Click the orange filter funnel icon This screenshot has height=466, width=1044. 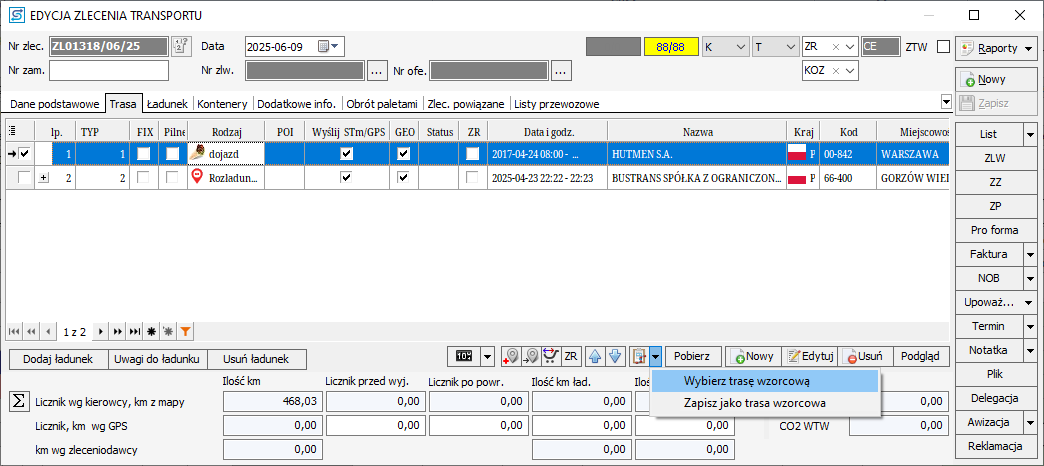click(185, 331)
